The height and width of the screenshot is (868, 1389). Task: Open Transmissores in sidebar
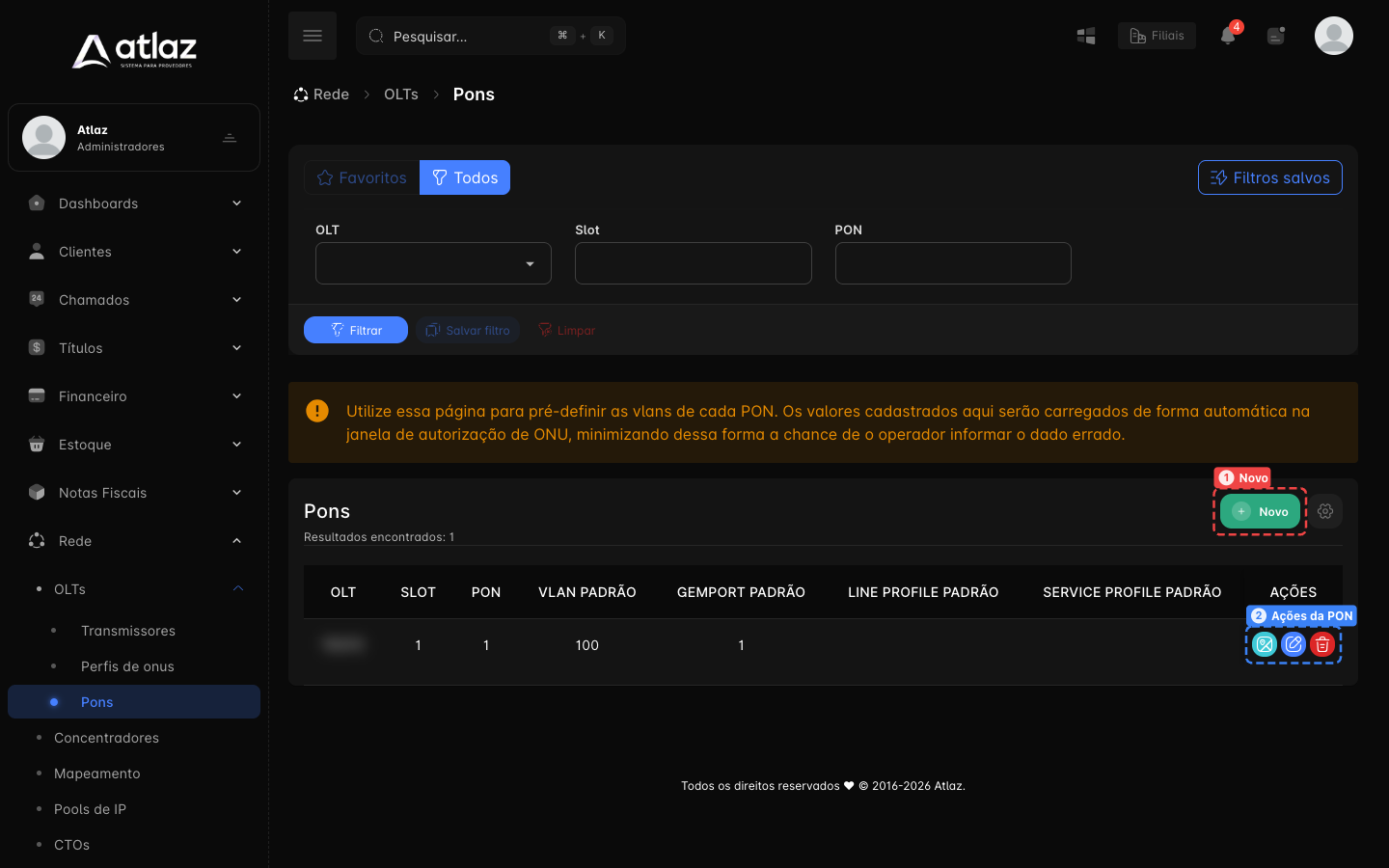[x=128, y=631]
